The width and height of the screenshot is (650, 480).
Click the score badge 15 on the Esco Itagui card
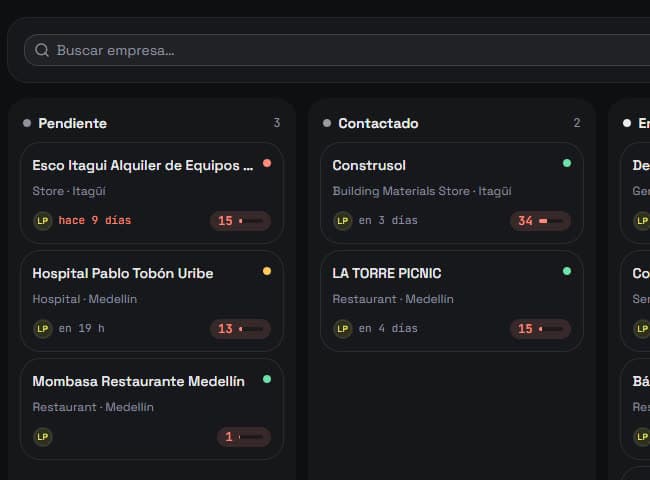coord(240,221)
